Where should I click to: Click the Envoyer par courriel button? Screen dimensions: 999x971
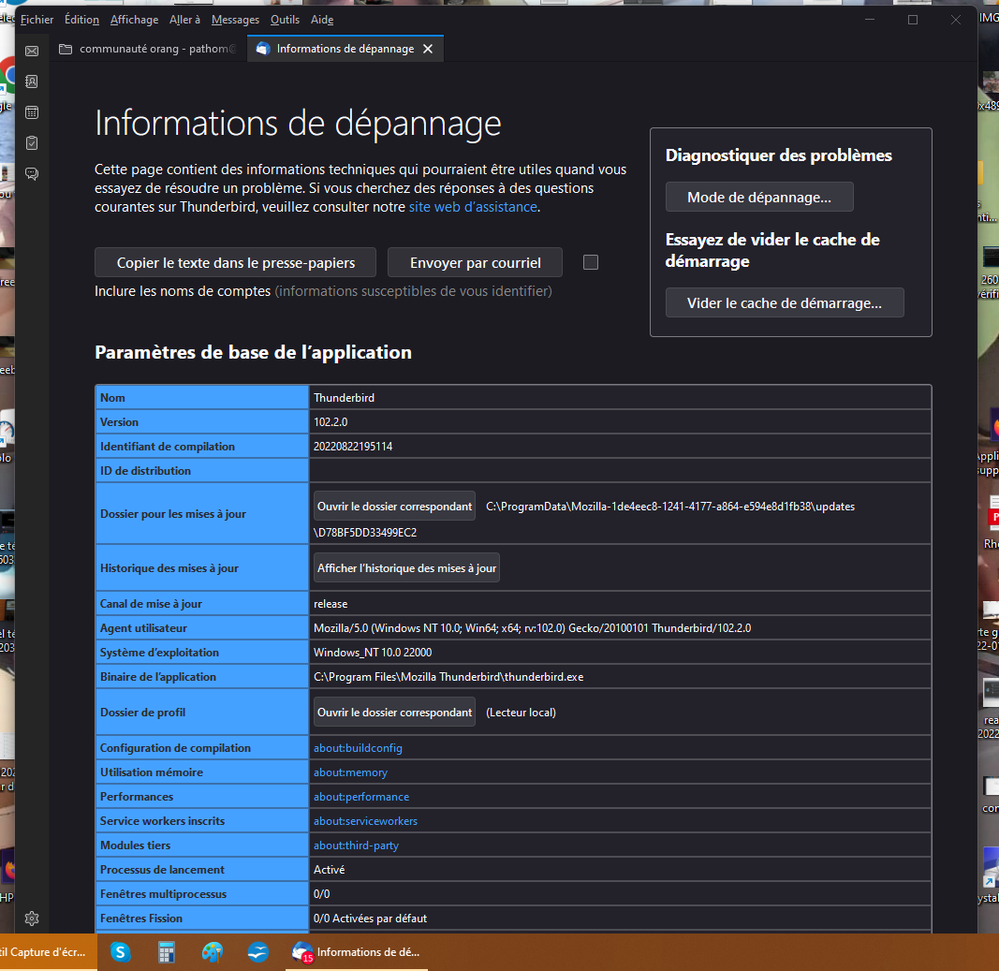click(x=475, y=263)
